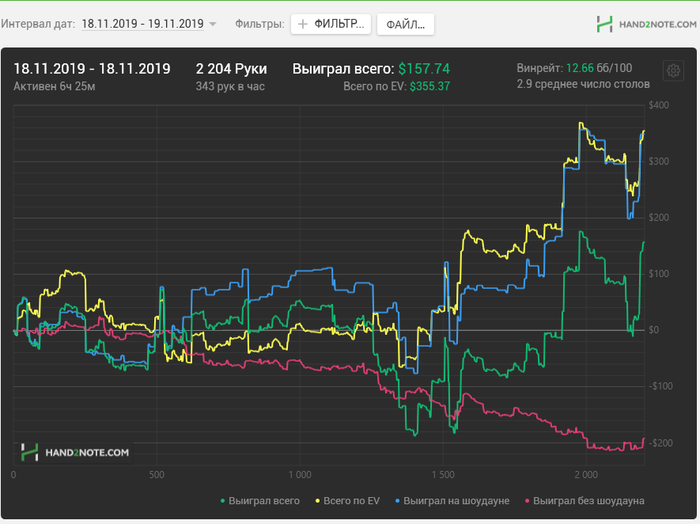Toggle the Всего по EV legend series

pos(347,501)
